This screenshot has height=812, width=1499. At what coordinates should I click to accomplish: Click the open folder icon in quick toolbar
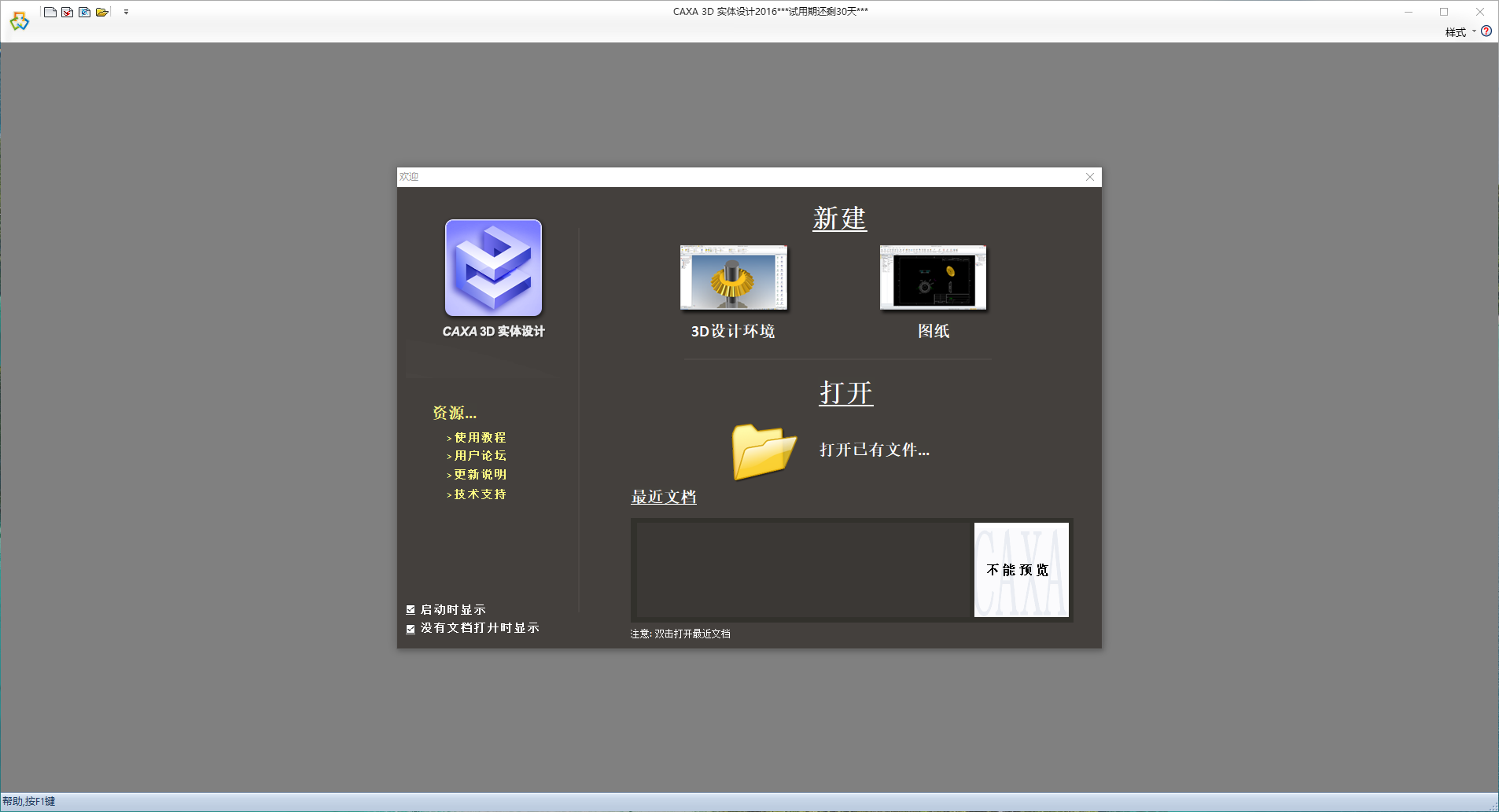click(x=102, y=12)
